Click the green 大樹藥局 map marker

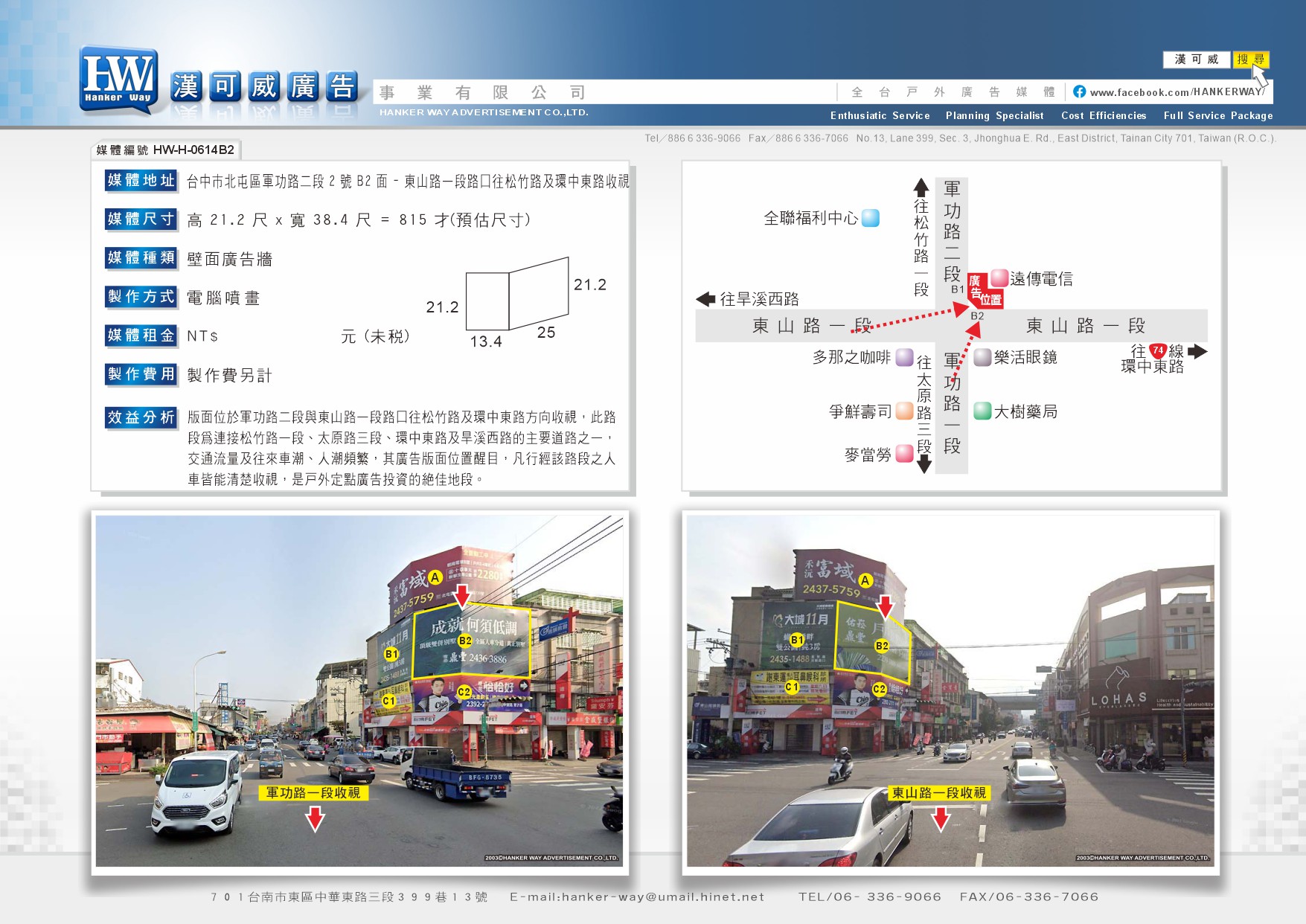point(983,411)
